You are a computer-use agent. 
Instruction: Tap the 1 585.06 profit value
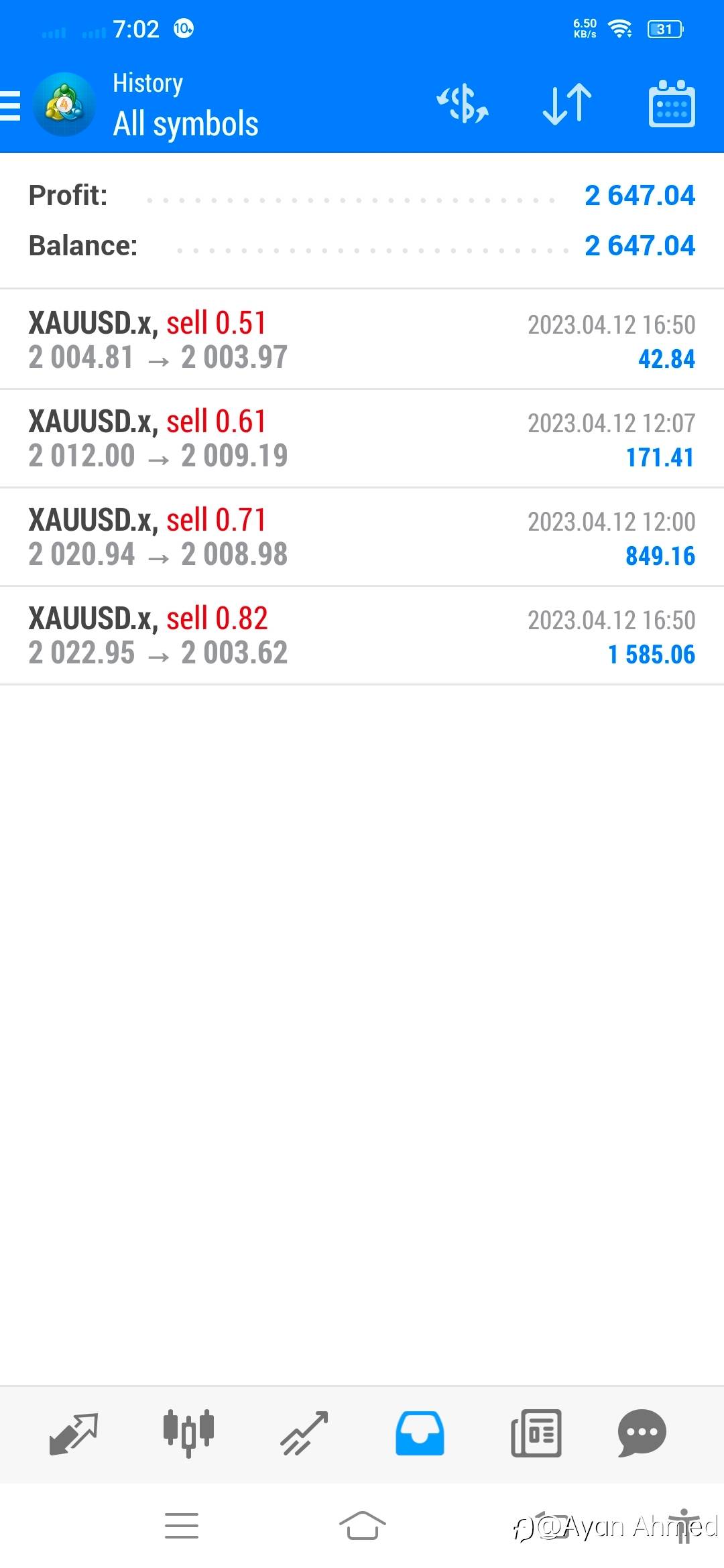[651, 655]
